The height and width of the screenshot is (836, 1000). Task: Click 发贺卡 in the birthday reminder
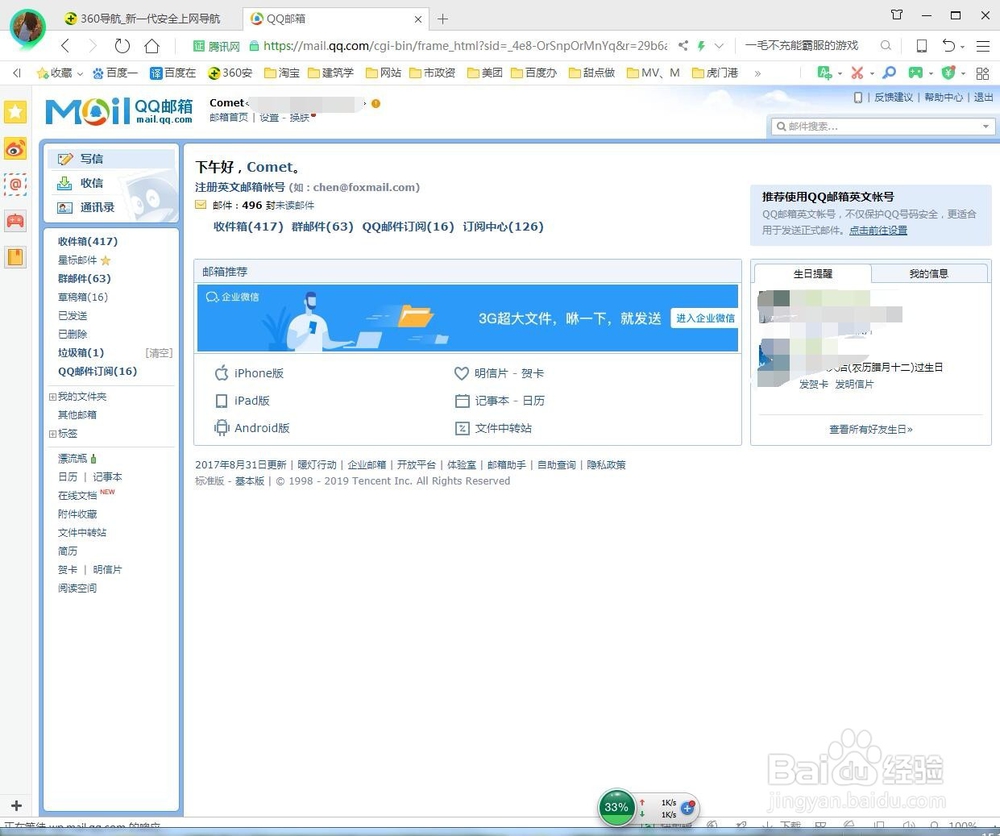pos(814,385)
